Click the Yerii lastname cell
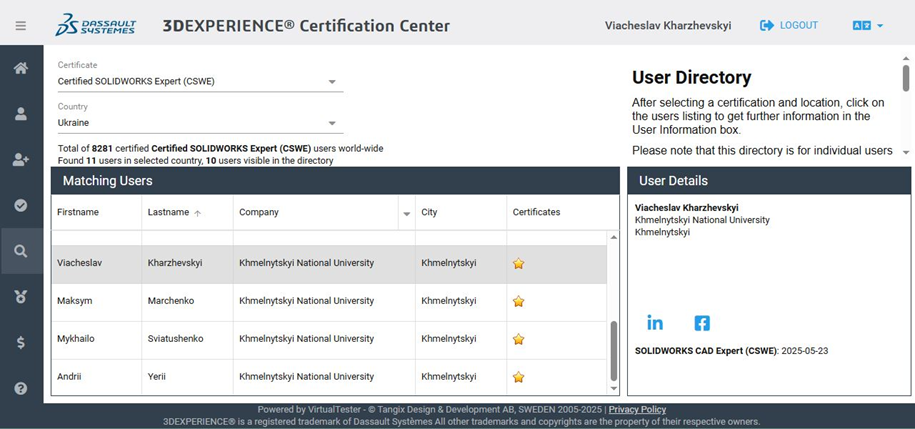 point(187,377)
